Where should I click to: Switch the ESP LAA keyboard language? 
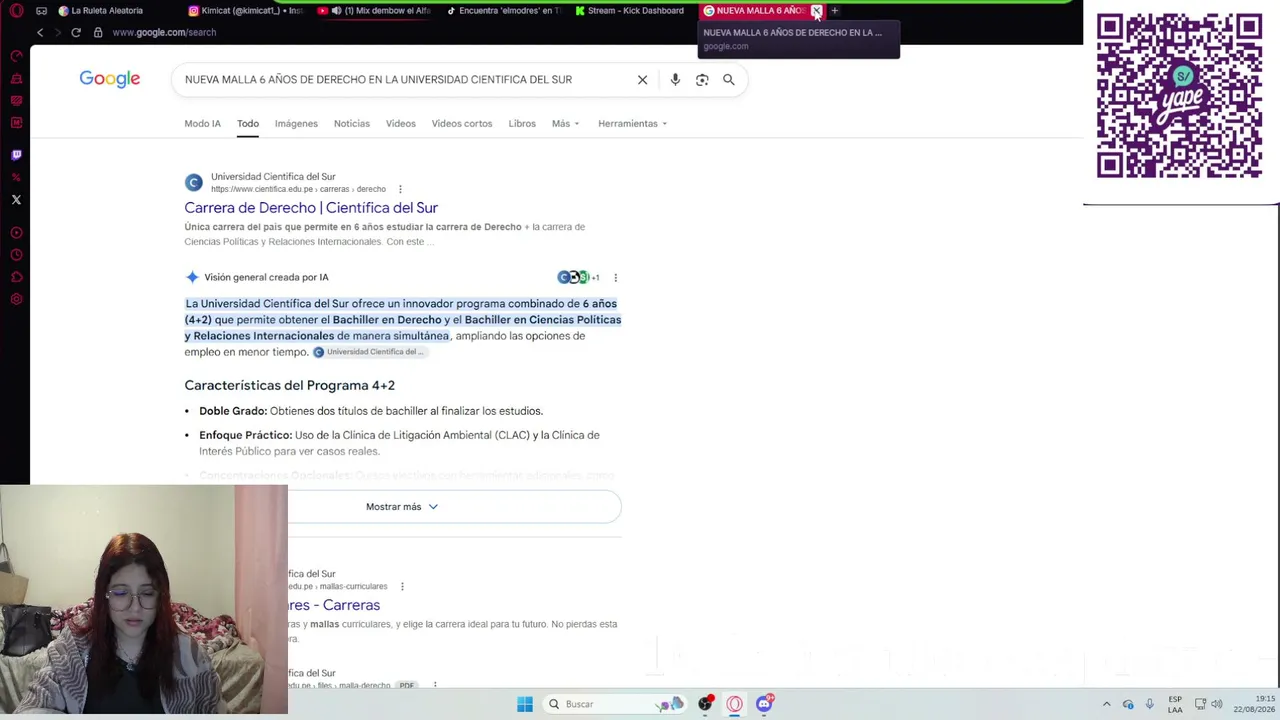[x=1176, y=704]
